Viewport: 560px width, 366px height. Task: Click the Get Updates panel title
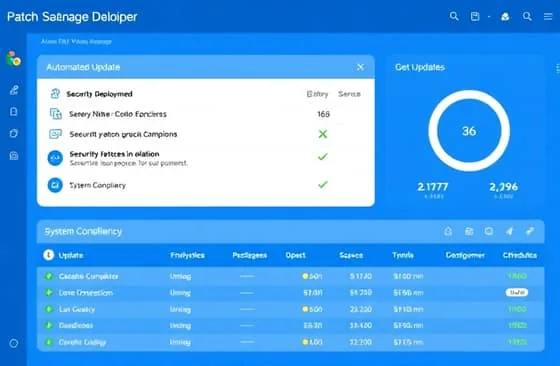(420, 67)
